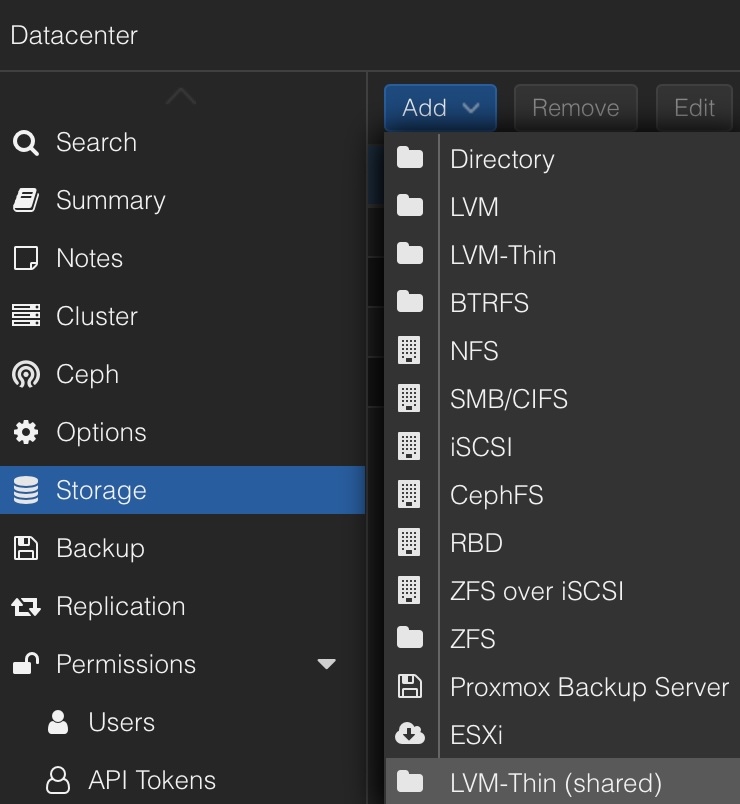The image size is (740, 804).
Task: Open the Replication page
Action: (183, 606)
